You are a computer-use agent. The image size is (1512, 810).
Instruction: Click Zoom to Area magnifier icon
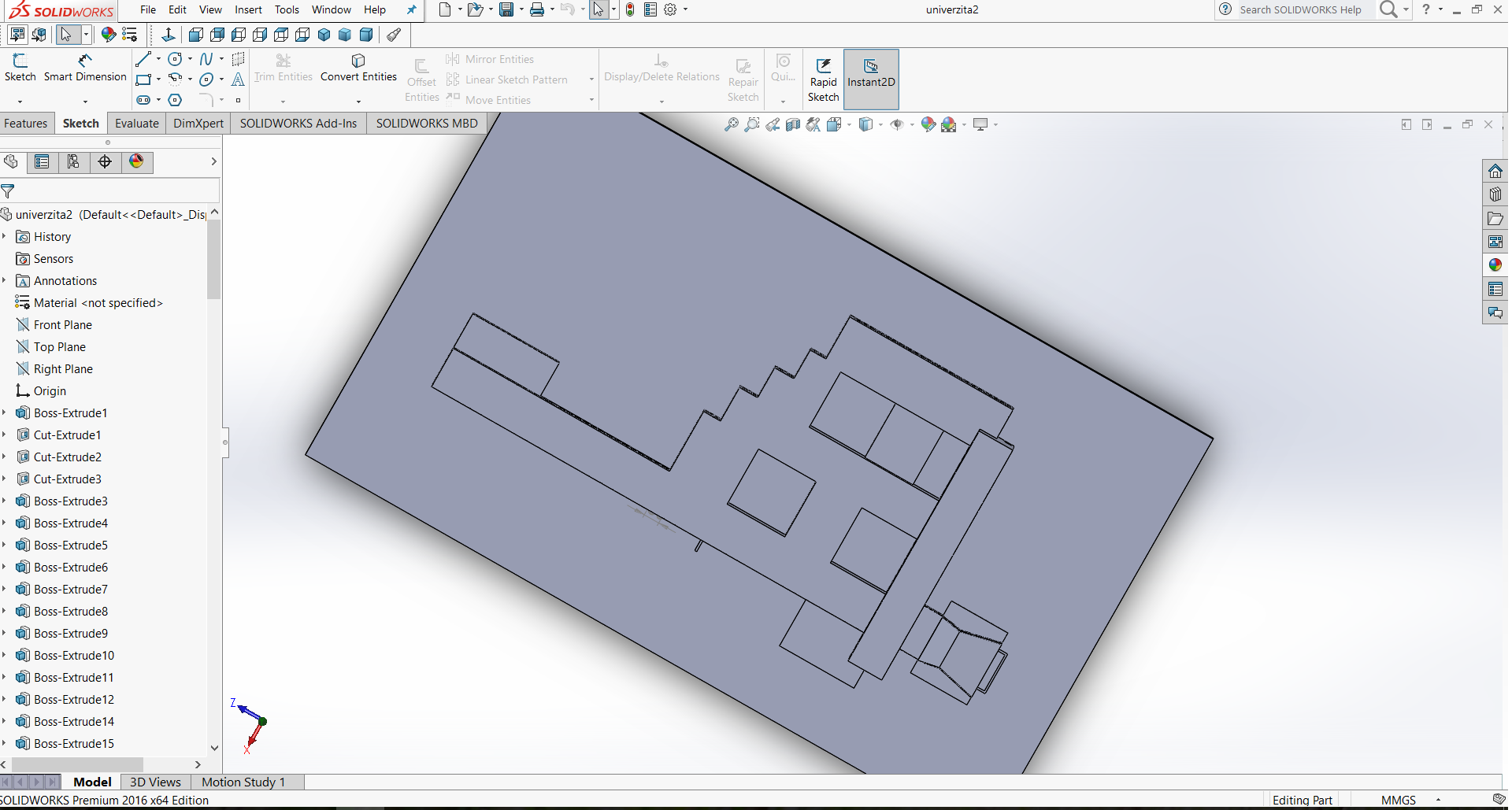[x=752, y=124]
